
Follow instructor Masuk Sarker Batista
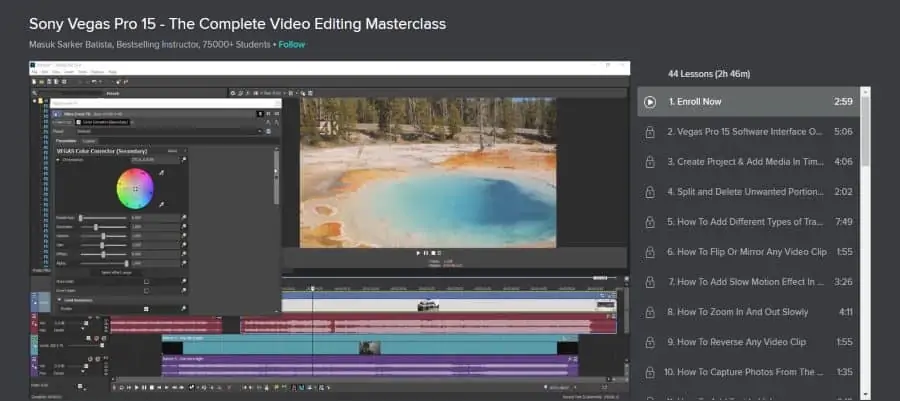pos(292,45)
